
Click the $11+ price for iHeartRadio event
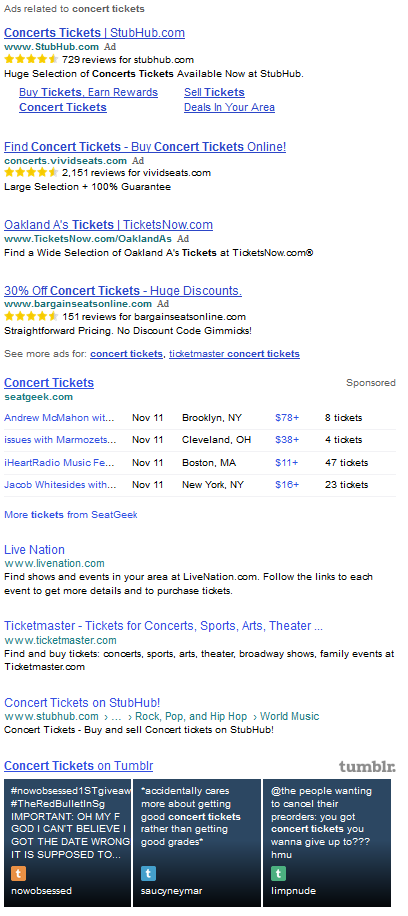(286, 463)
